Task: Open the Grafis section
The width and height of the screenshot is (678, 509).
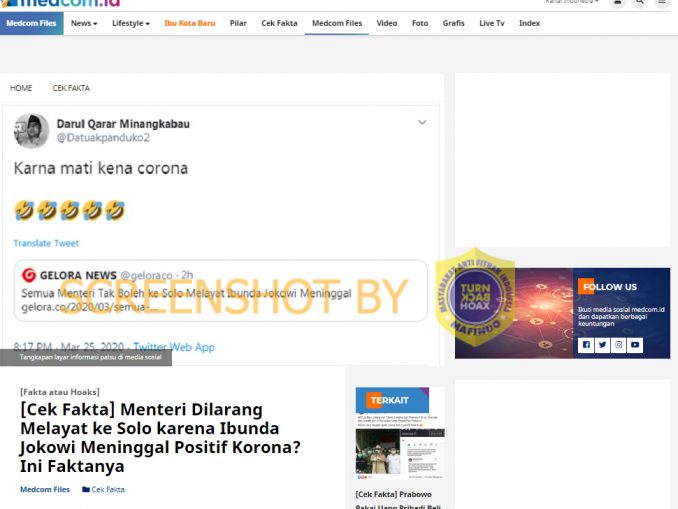Action: tap(454, 23)
